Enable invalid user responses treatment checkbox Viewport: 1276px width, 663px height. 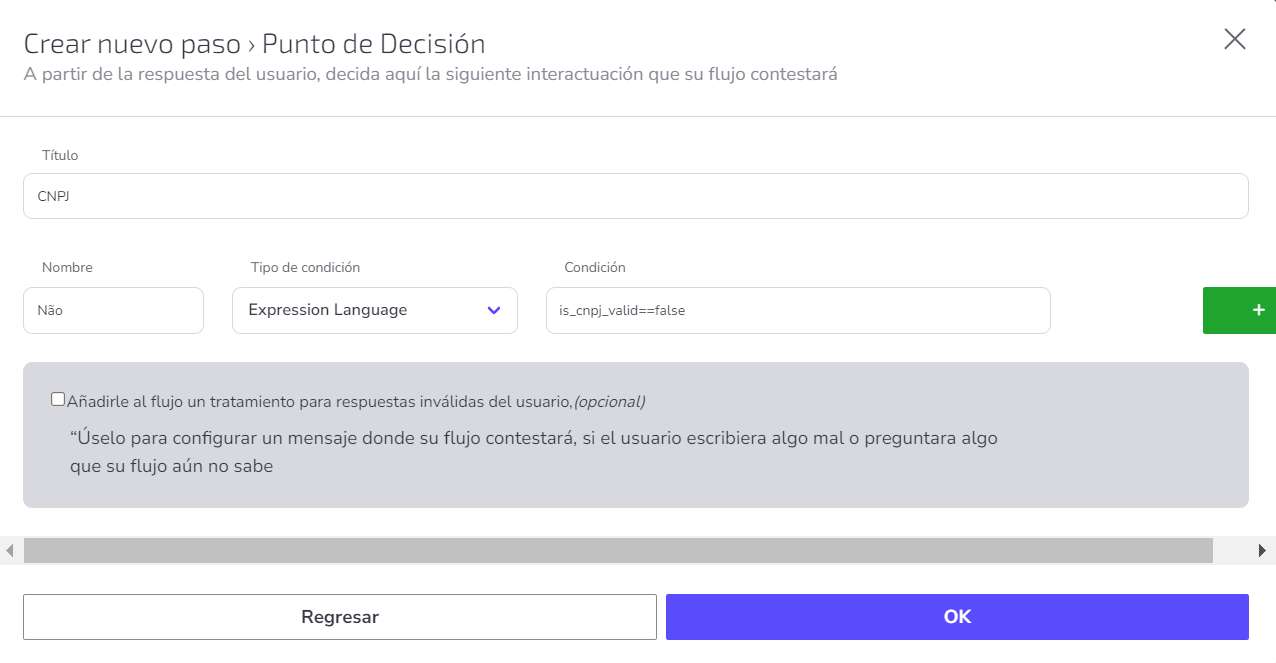58,399
